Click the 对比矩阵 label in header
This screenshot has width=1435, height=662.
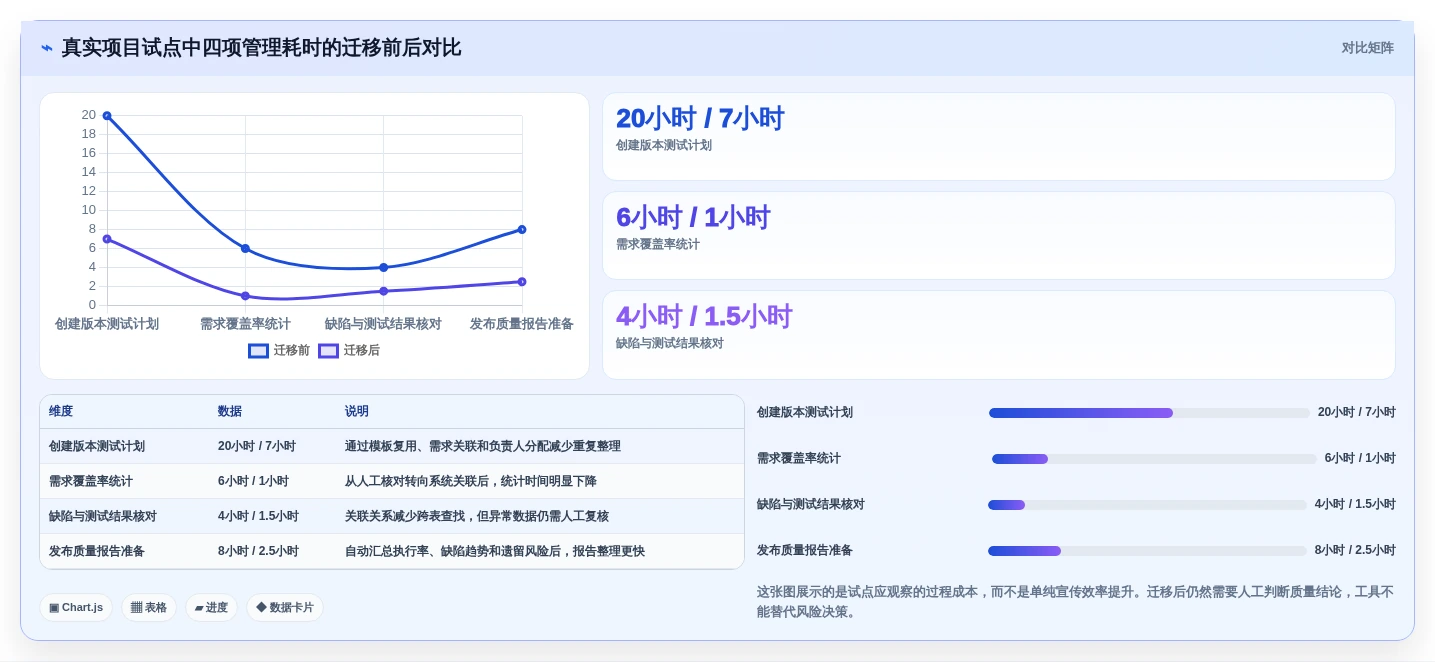1368,48
